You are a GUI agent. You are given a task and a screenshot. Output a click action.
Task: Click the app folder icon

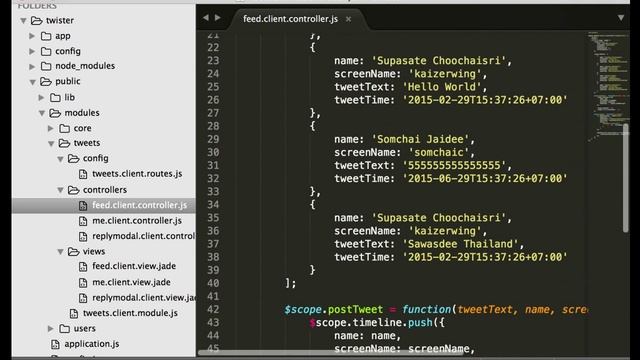pos(46,36)
